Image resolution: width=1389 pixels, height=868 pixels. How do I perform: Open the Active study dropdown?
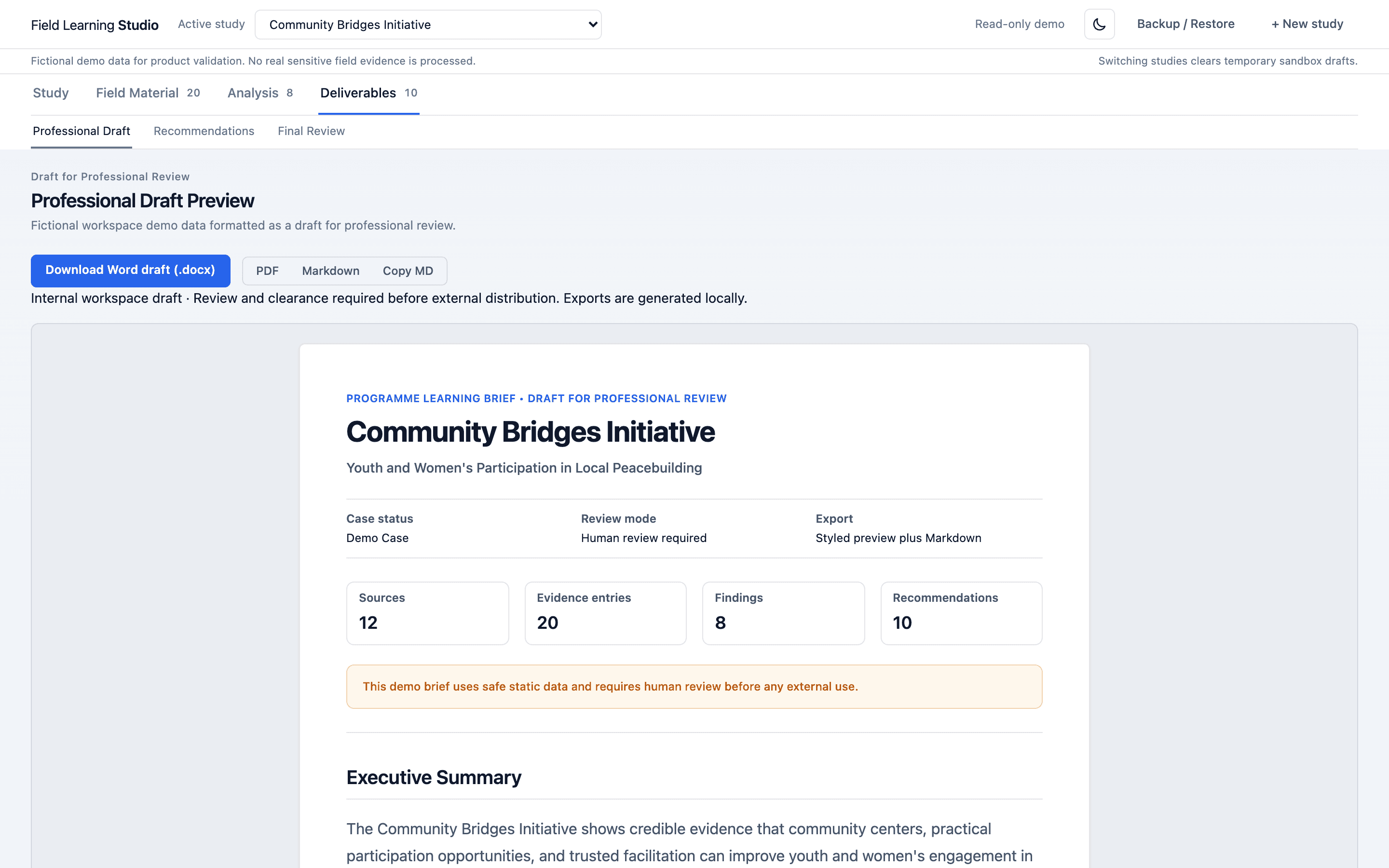[x=428, y=25]
